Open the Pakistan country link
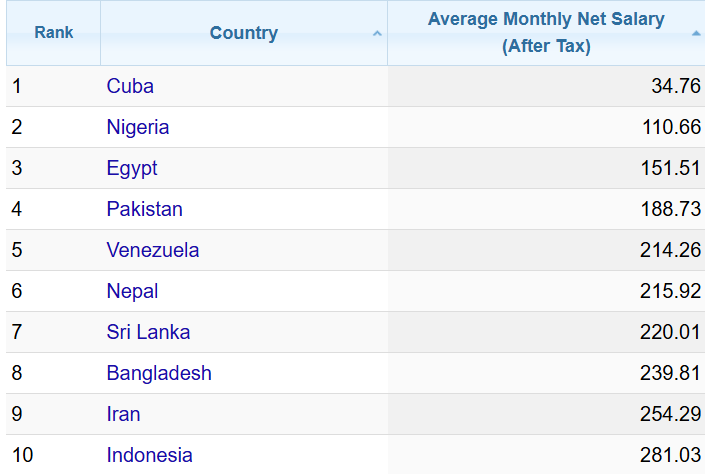The height and width of the screenshot is (474, 705). 144,209
